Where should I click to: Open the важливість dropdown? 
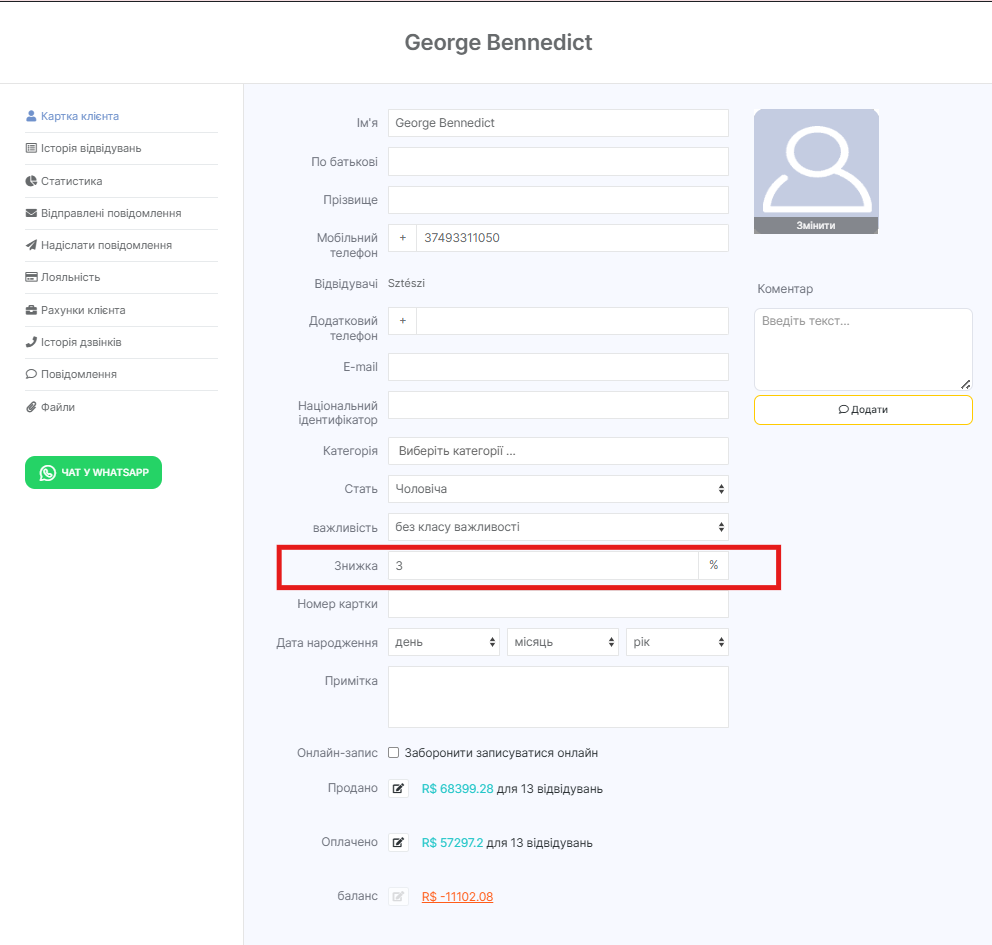(x=558, y=527)
